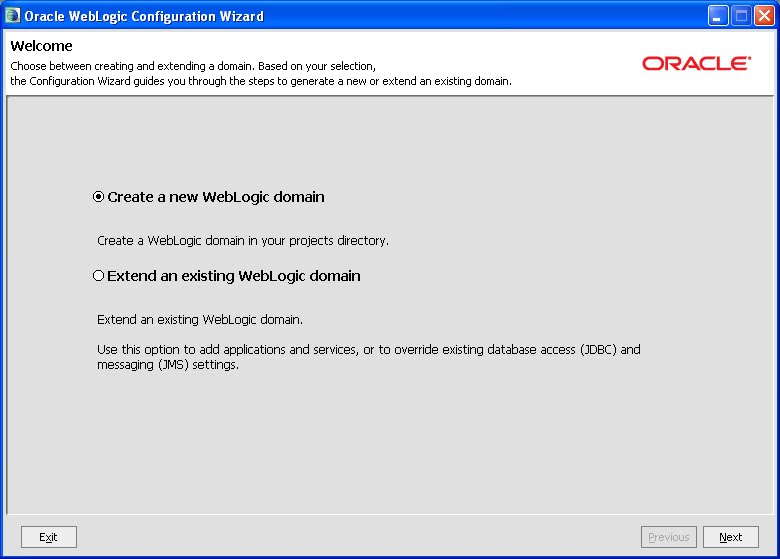Click the Exit button
Image resolution: width=780 pixels, height=559 pixels.
(49, 537)
